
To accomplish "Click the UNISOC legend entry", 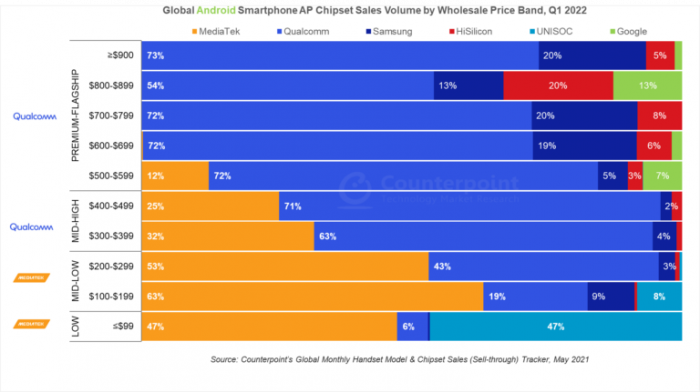I will click(x=551, y=32).
